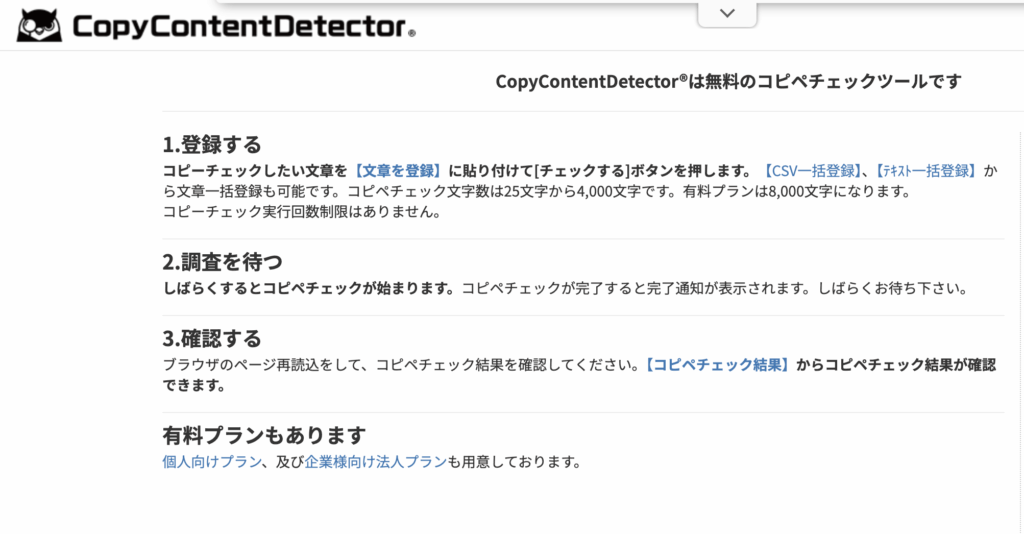Go to the 【コピペチェック結果】 link

pyautogui.click(x=715, y=365)
